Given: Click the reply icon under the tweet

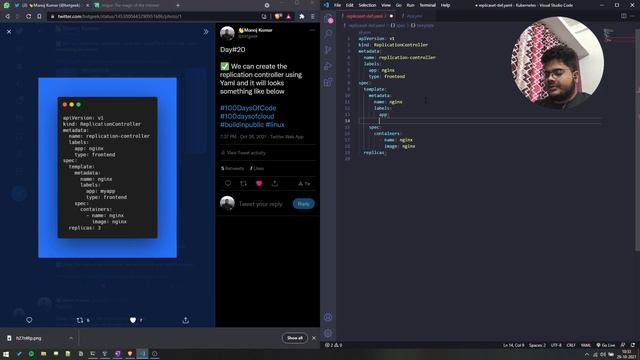Looking at the screenshot, I should click(228, 184).
